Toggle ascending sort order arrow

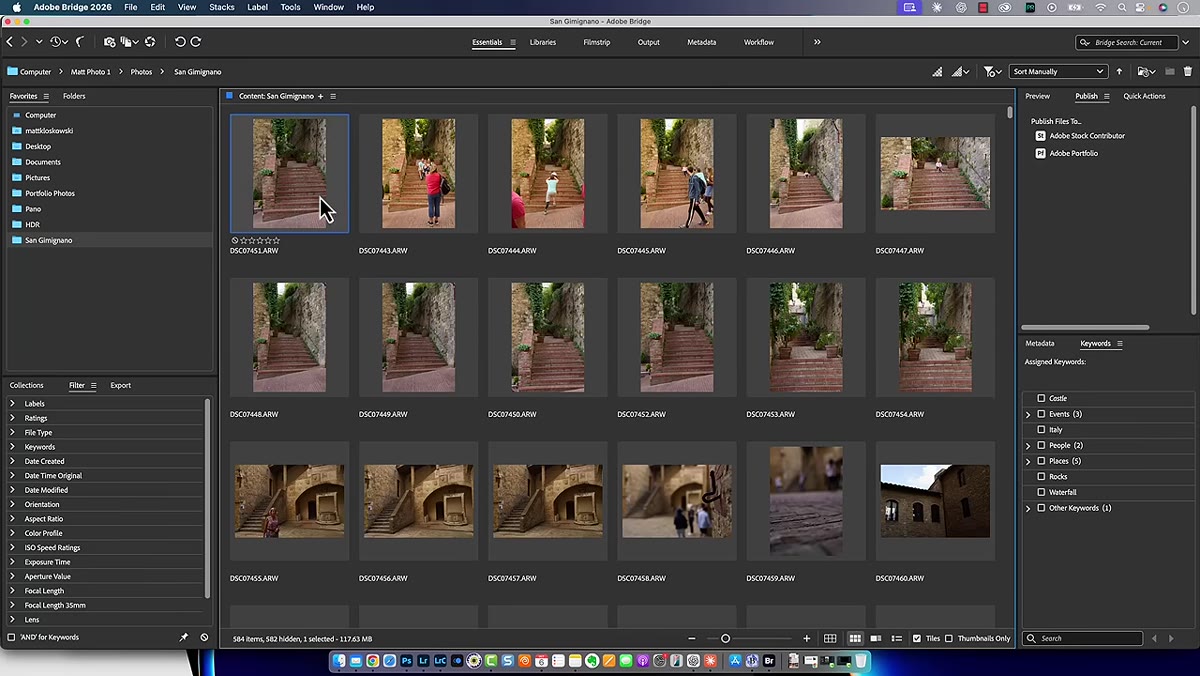pos(1119,72)
